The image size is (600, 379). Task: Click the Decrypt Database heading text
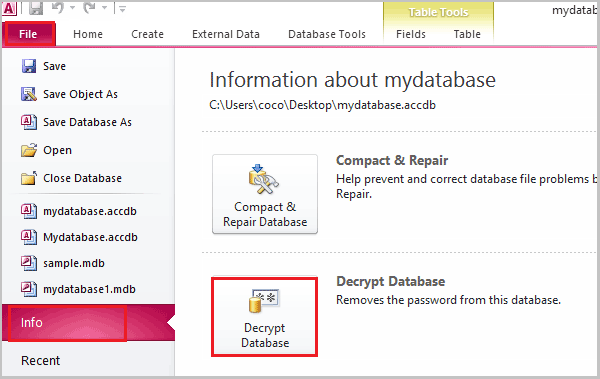pos(390,281)
